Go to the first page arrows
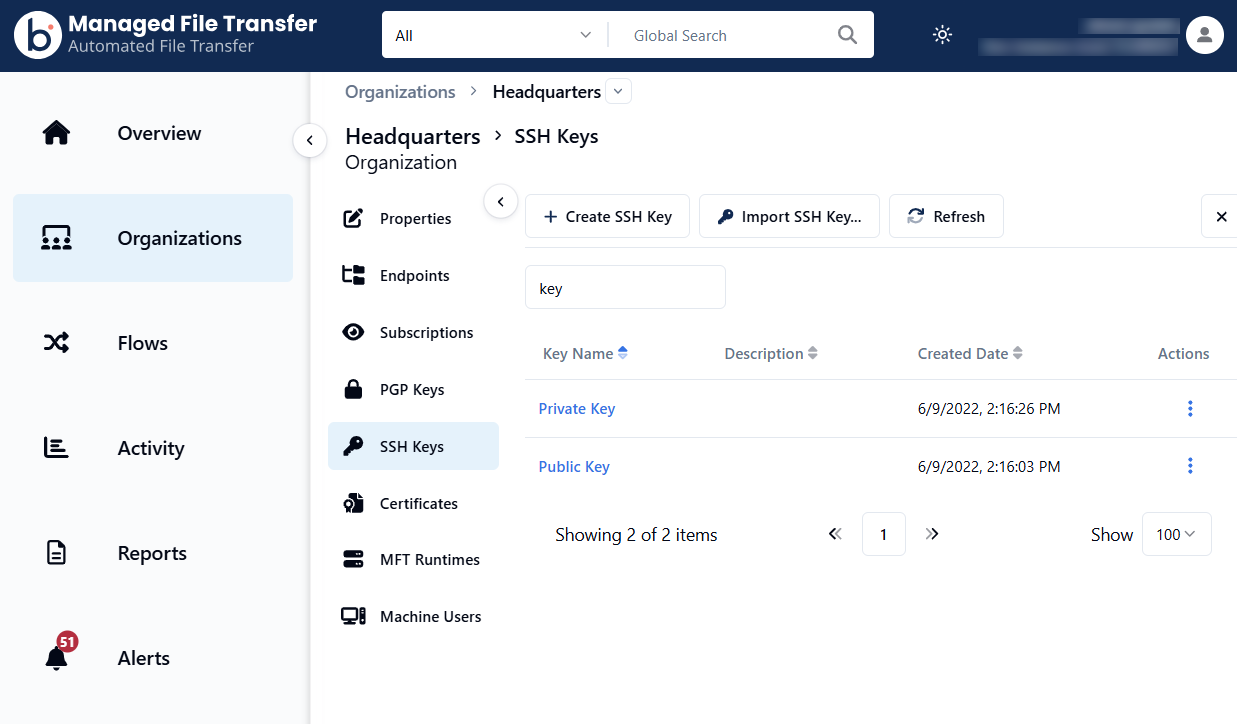This screenshot has height=724, width=1237. point(835,534)
